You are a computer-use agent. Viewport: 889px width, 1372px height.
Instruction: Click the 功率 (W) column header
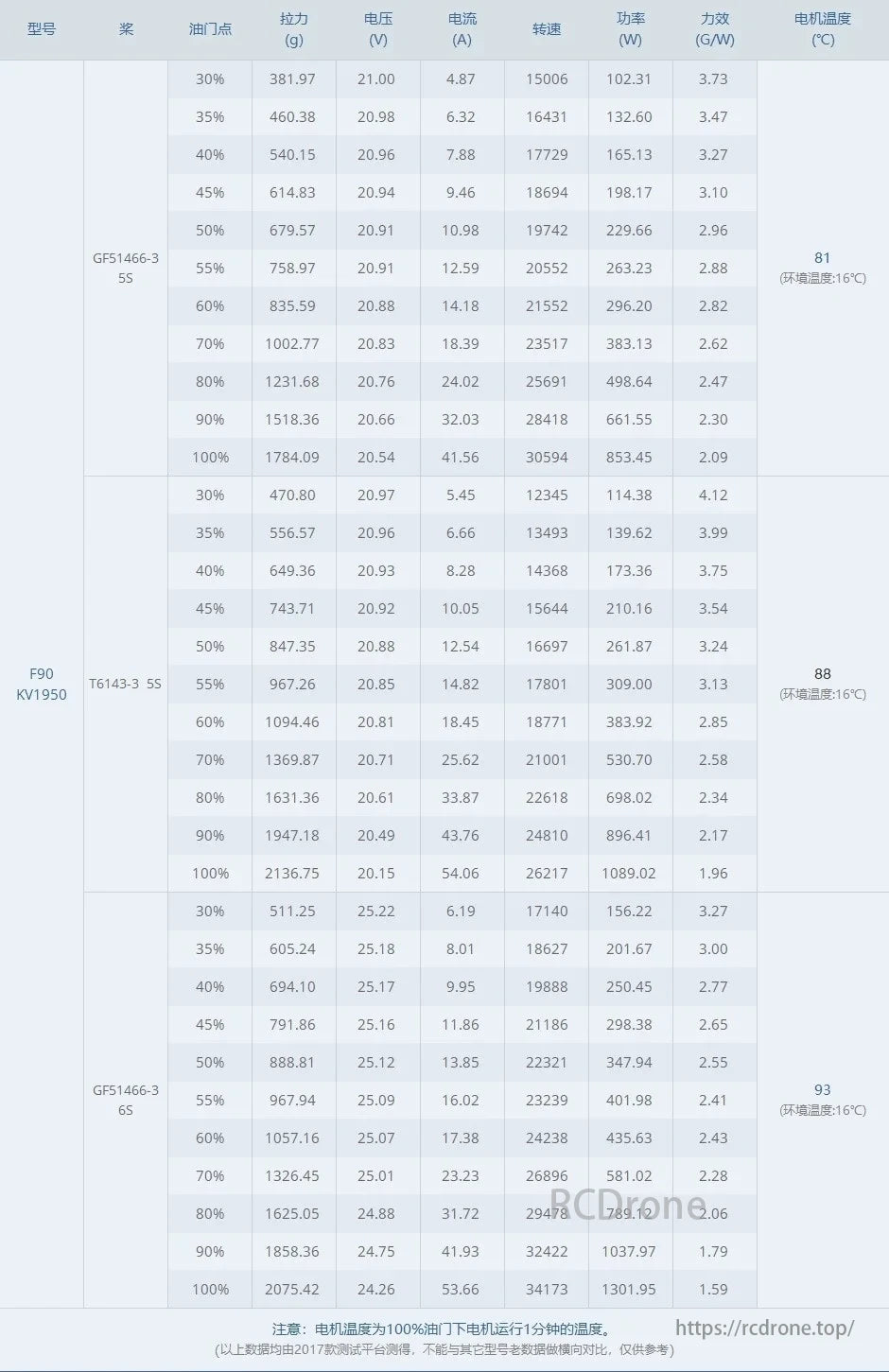click(630, 29)
